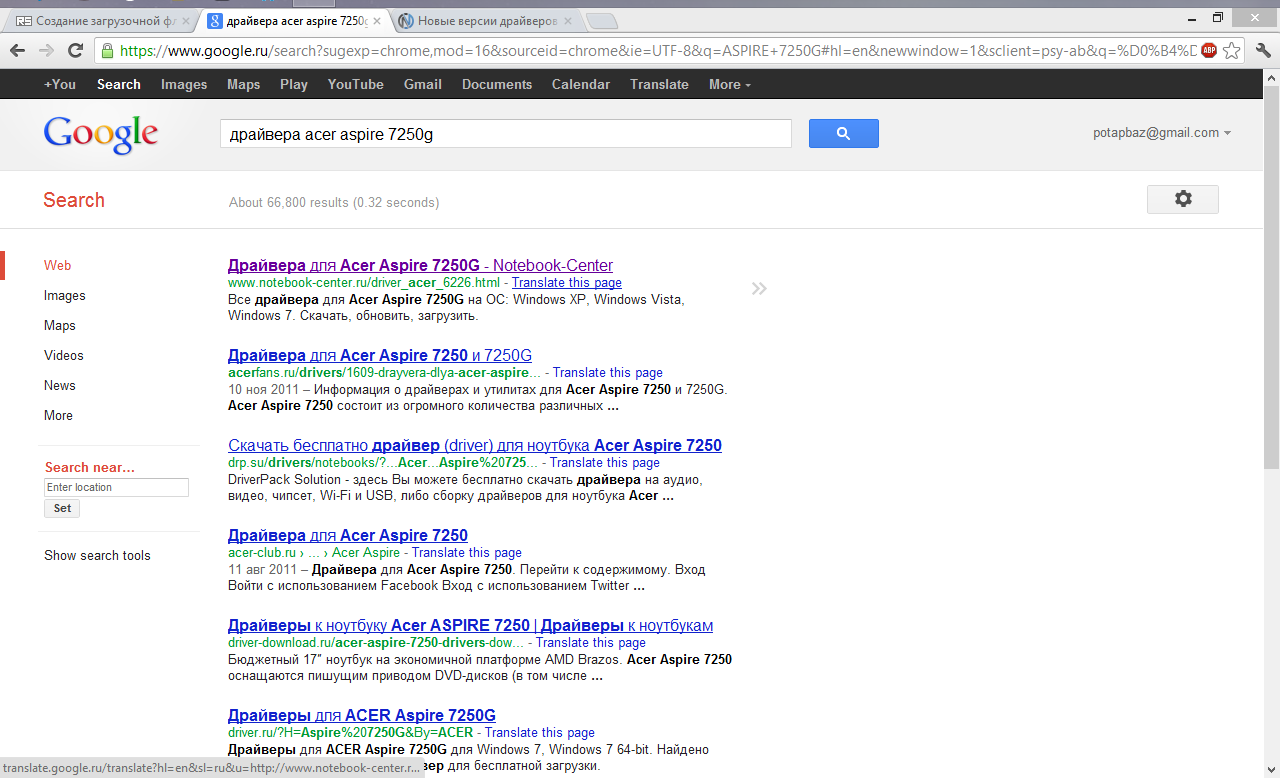Go to Play in the top bar
The width and height of the screenshot is (1280, 778).
tap(294, 84)
